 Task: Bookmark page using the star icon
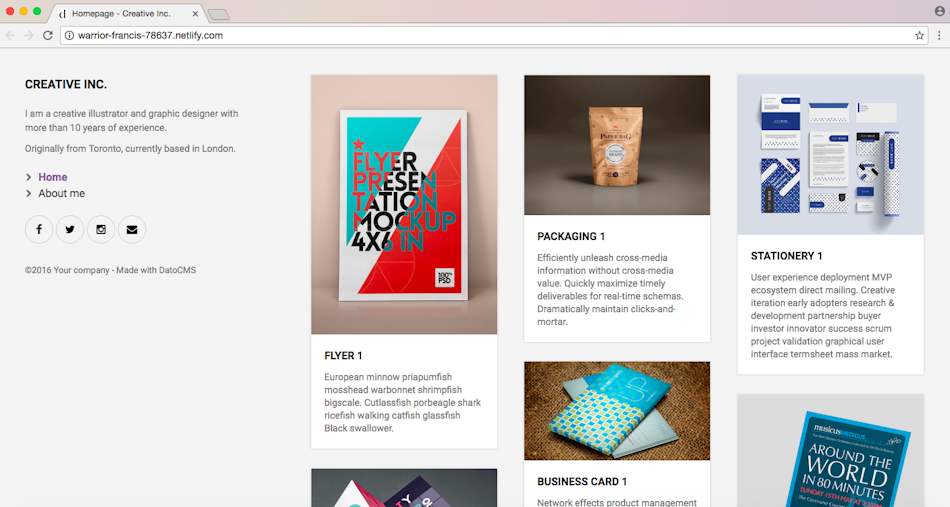tap(919, 36)
